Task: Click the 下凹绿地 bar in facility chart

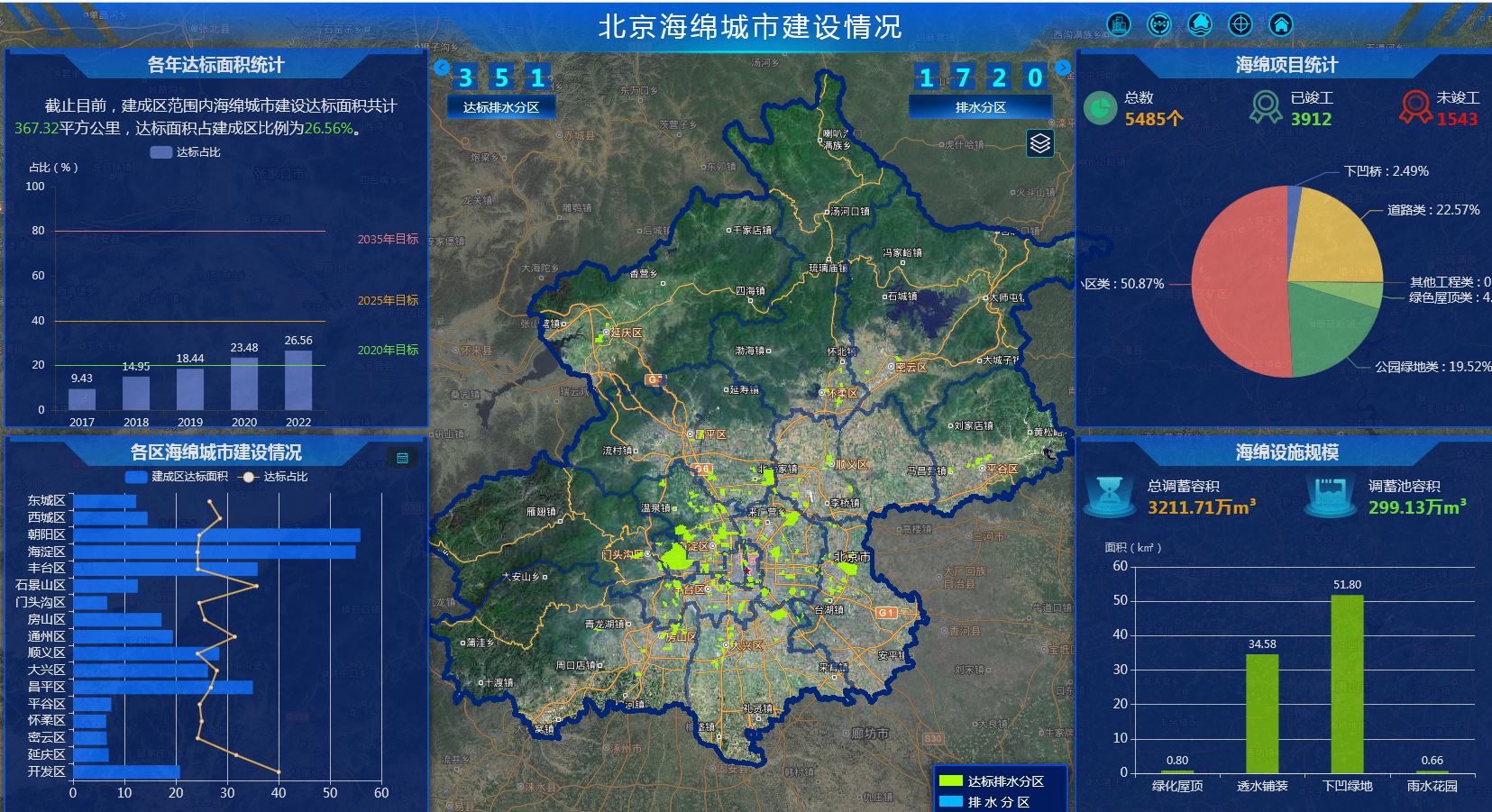Action: pos(1347,683)
